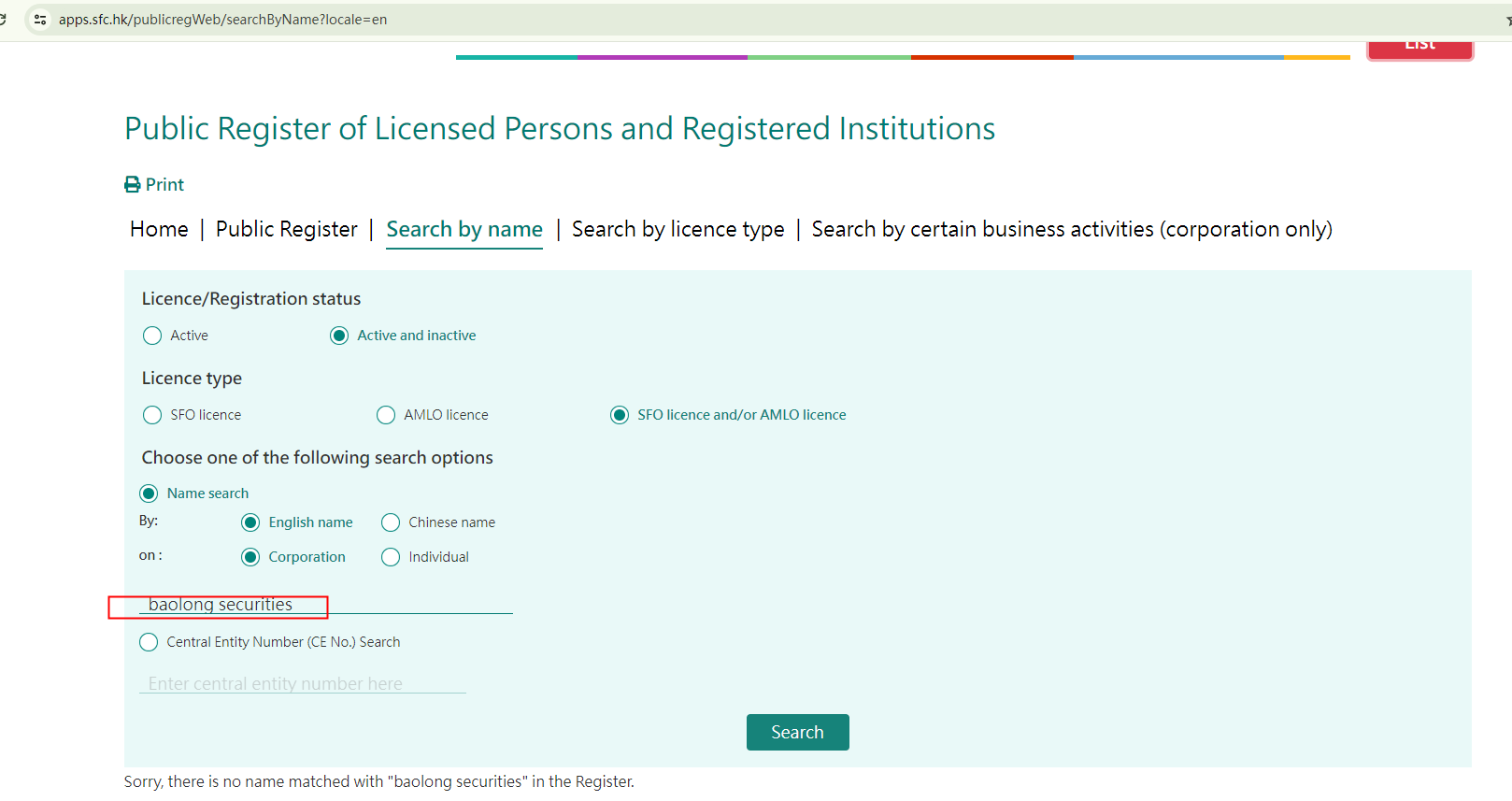Click the browser address bar URL
This screenshot has height=801, width=1512.
pos(222,20)
